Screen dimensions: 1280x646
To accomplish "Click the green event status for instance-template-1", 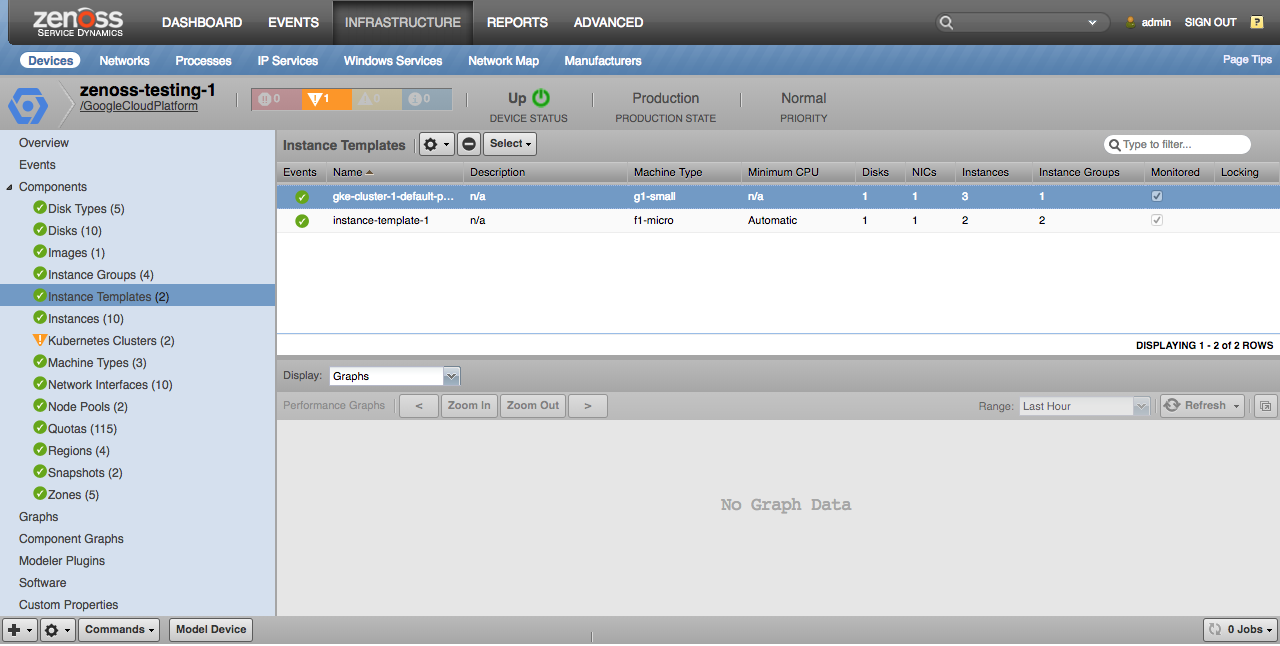I will (302, 220).
